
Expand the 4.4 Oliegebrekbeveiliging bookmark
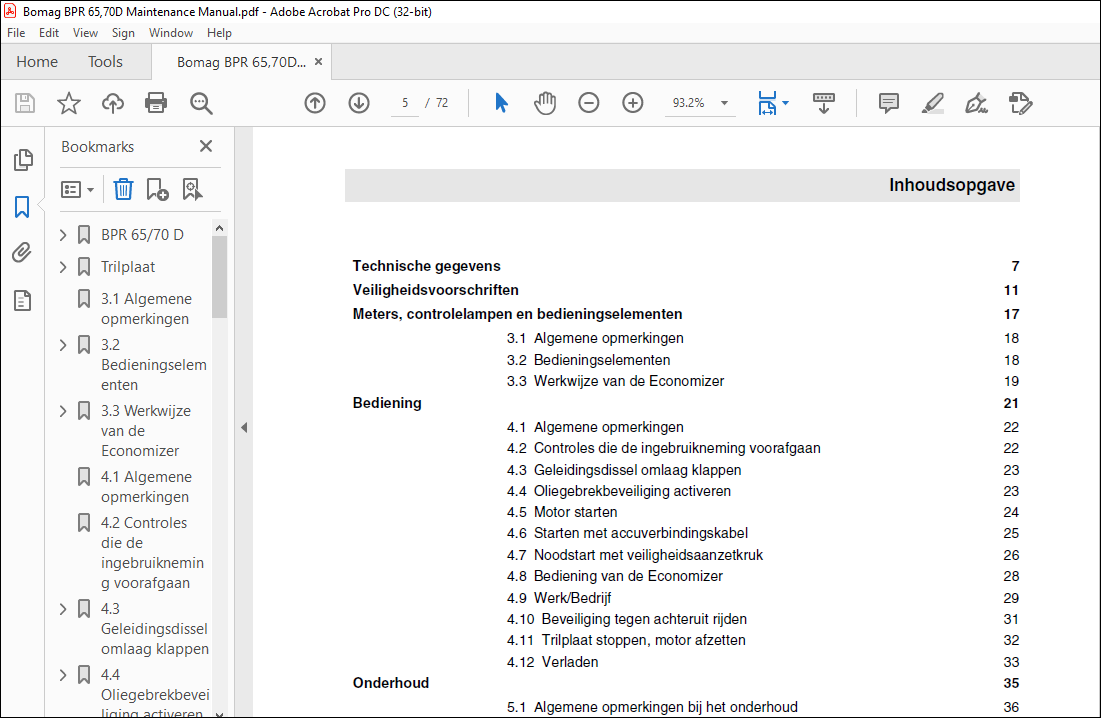[x=63, y=675]
